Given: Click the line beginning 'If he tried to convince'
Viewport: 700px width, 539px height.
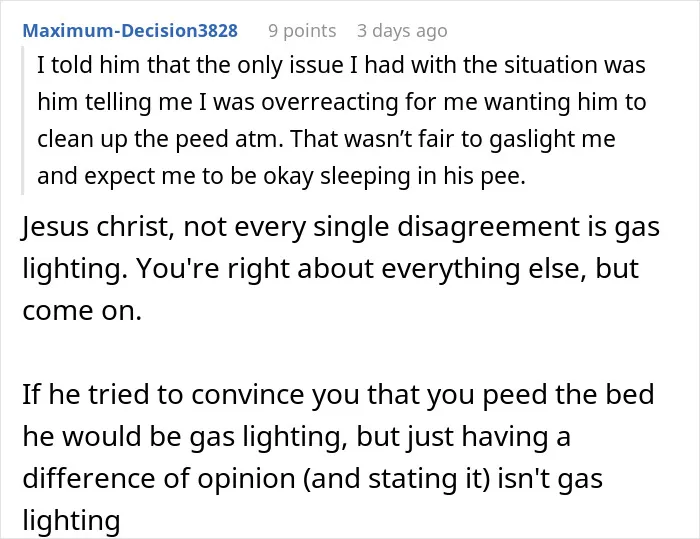Looking at the screenshot, I should click(x=338, y=394).
